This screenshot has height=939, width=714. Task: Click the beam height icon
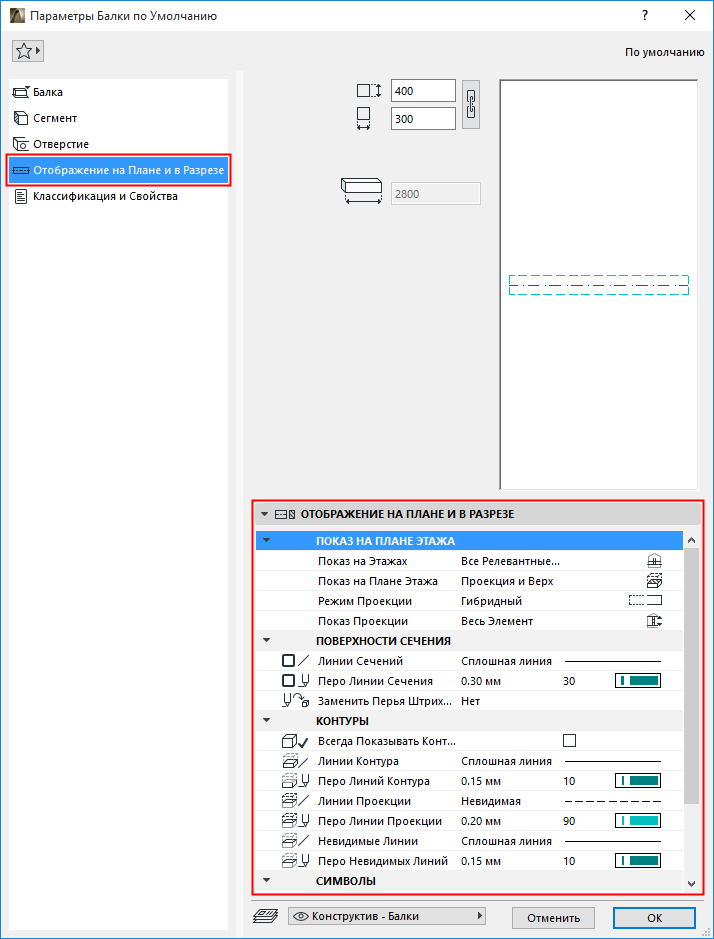click(369, 91)
